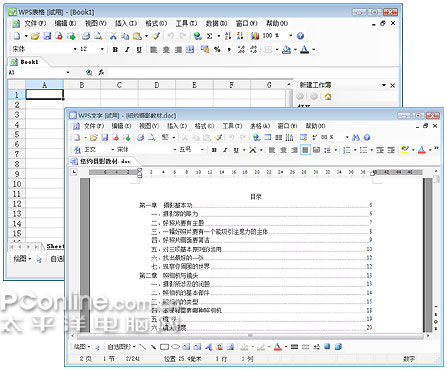
Task: Open the writer font size dropdown
Action: 202,150
